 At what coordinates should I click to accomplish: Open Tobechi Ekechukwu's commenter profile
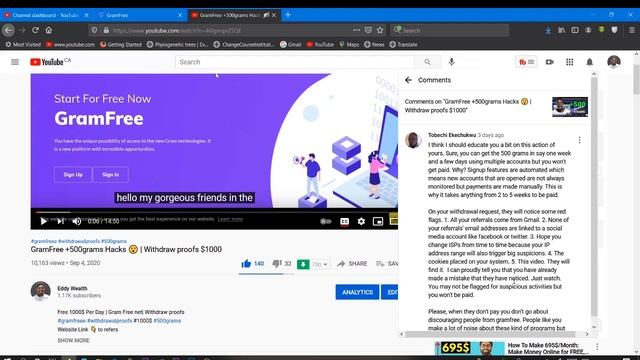tap(452, 135)
